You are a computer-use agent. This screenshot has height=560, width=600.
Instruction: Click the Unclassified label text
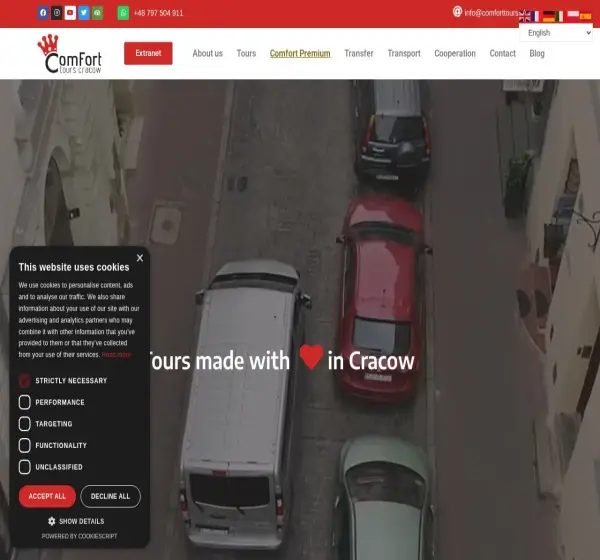(x=59, y=467)
